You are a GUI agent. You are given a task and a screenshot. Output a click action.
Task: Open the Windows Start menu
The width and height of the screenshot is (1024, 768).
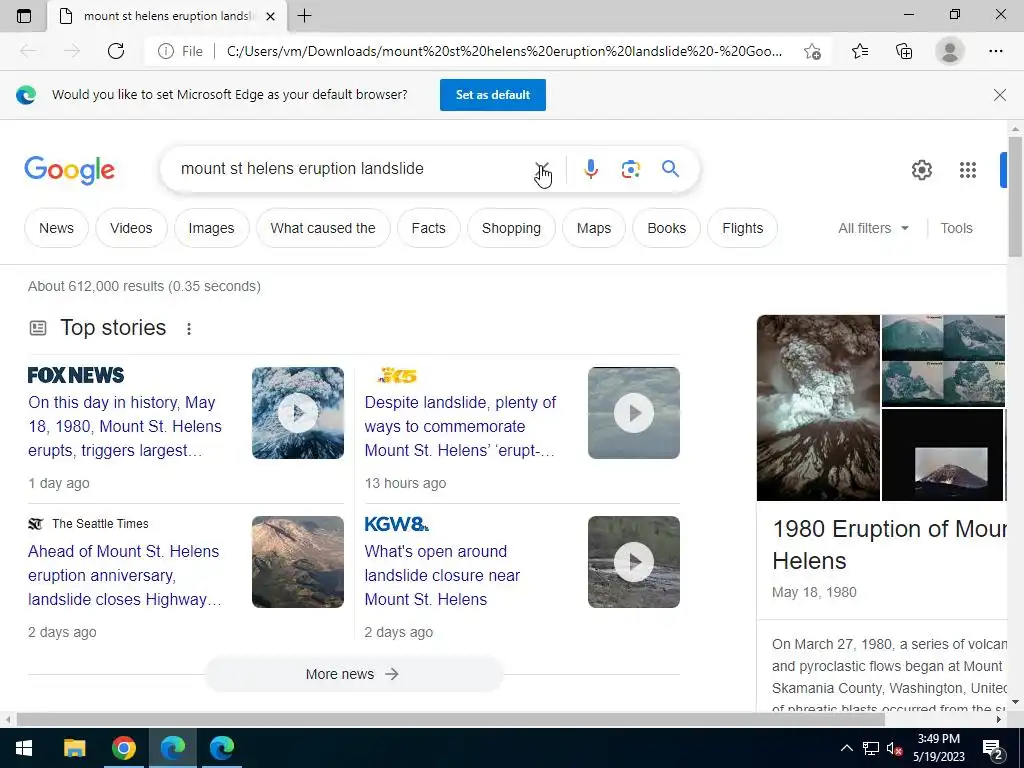24,748
